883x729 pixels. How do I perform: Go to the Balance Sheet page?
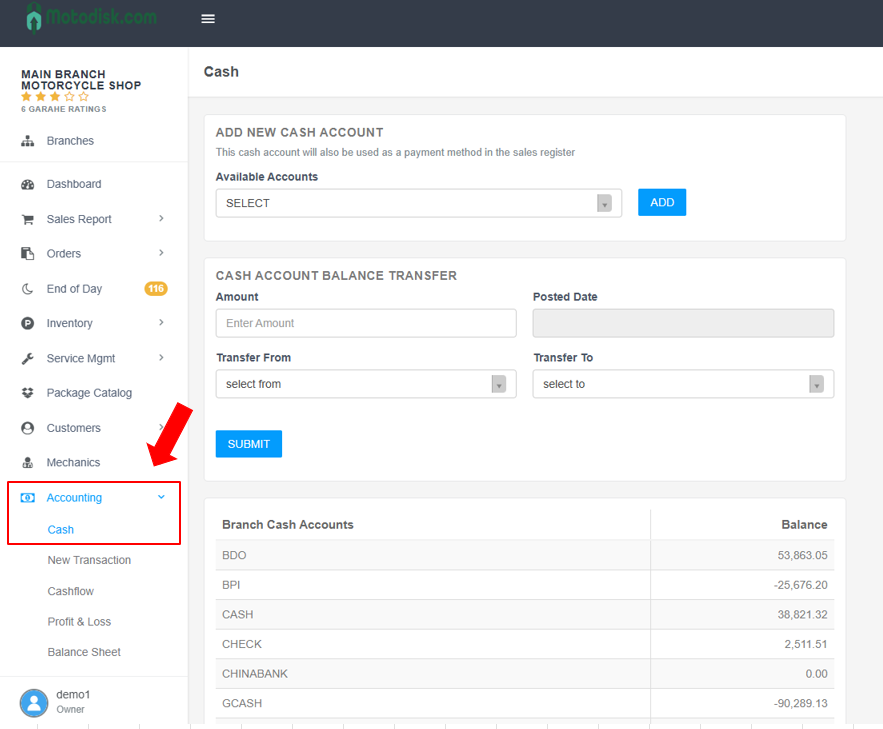[x=84, y=652]
